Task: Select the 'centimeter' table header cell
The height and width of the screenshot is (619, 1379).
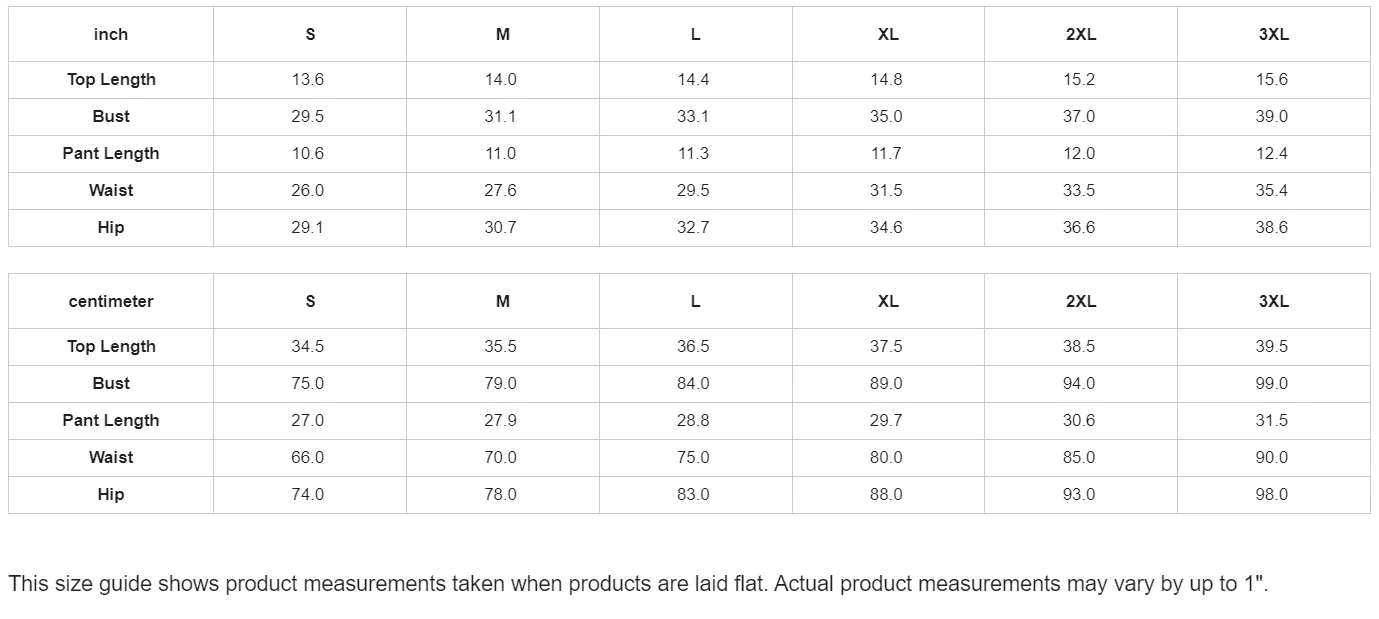Action: (x=111, y=301)
